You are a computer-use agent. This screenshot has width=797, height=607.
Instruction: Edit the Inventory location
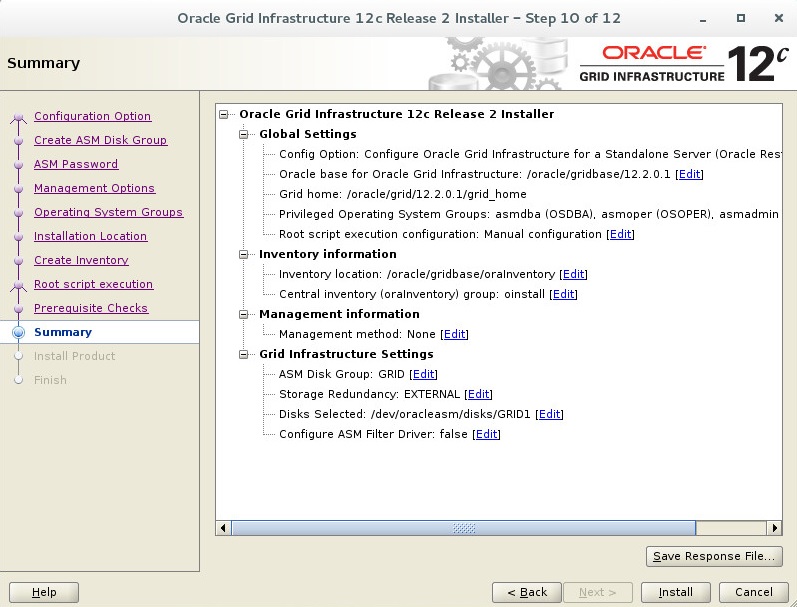[x=573, y=275]
